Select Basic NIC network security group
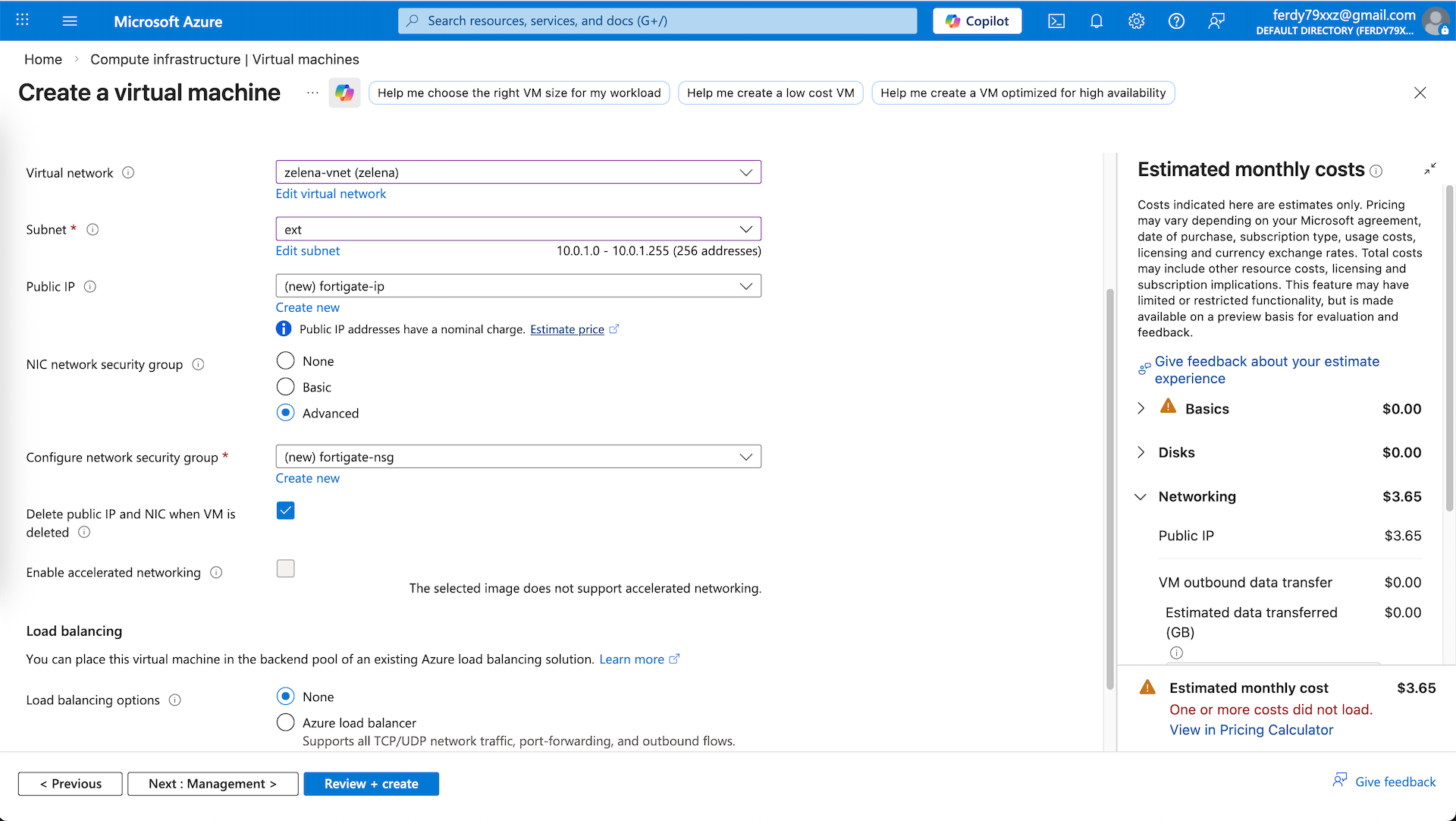The image size is (1456, 821). pos(286,387)
